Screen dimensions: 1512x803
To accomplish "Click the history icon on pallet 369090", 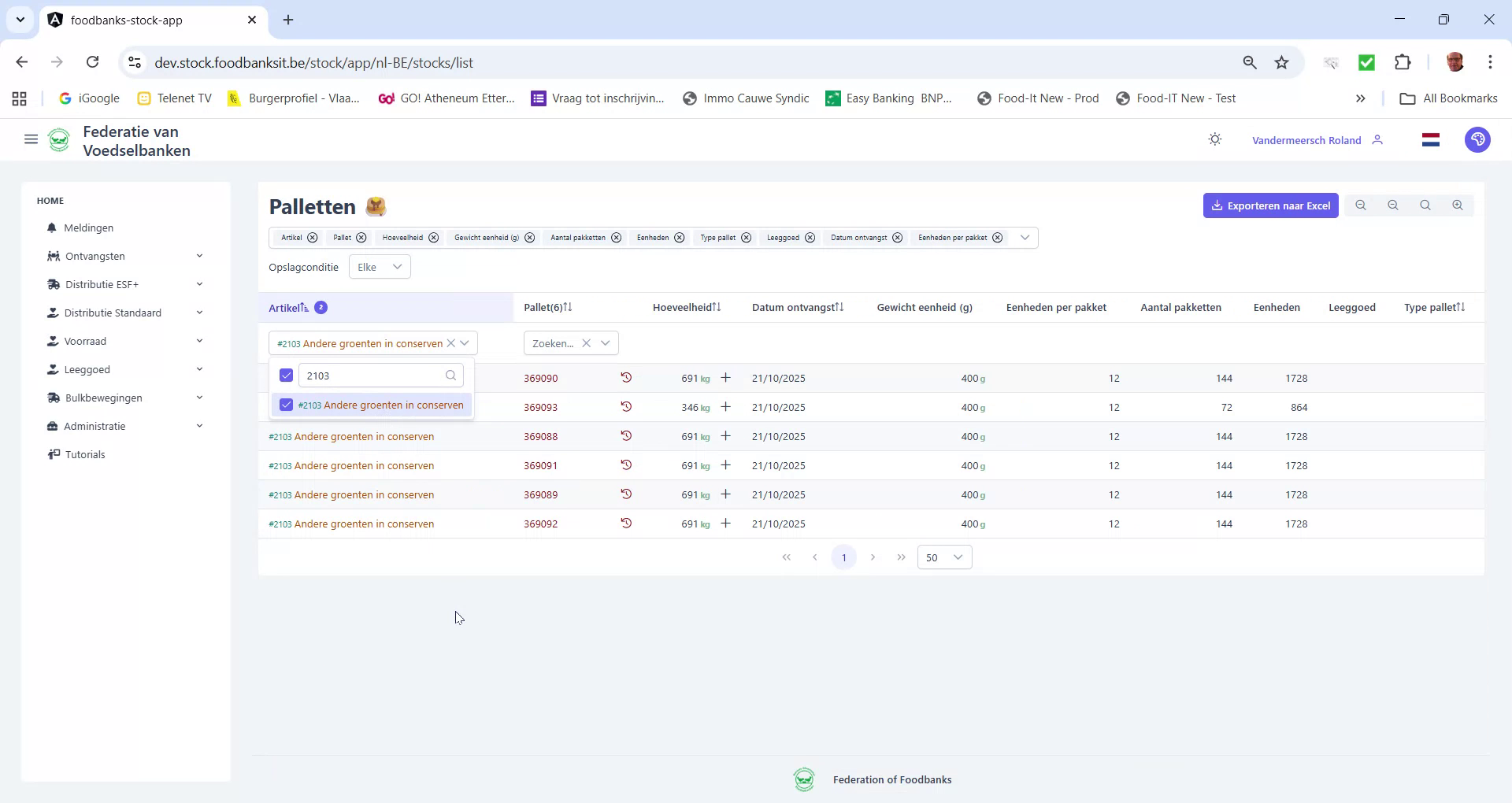I will click(625, 378).
